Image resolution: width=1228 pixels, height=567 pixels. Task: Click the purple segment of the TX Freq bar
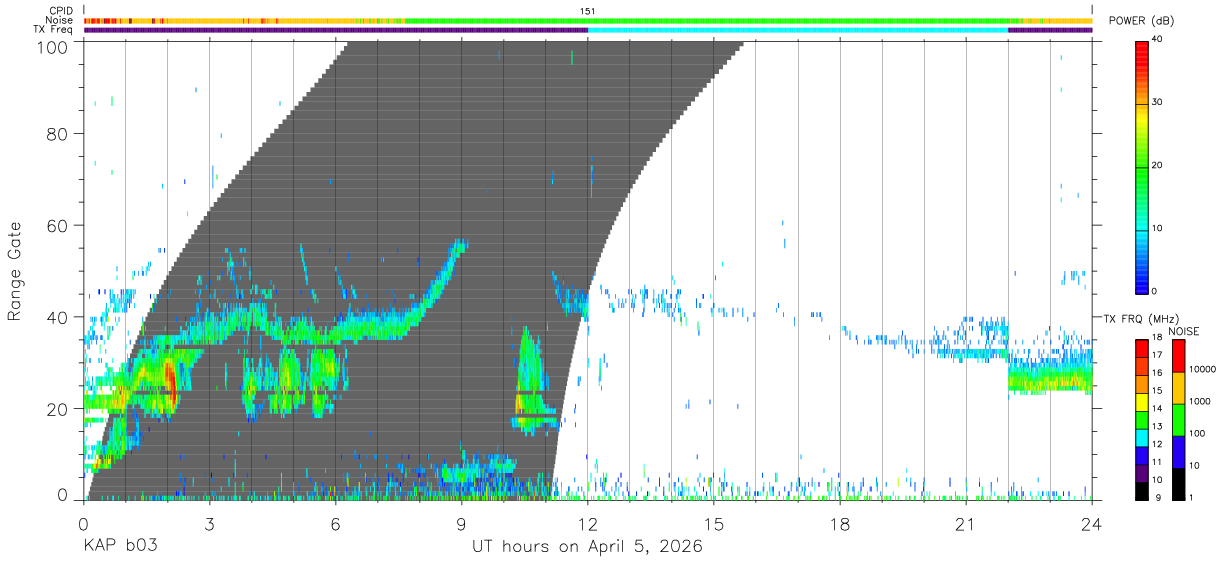[336, 30]
